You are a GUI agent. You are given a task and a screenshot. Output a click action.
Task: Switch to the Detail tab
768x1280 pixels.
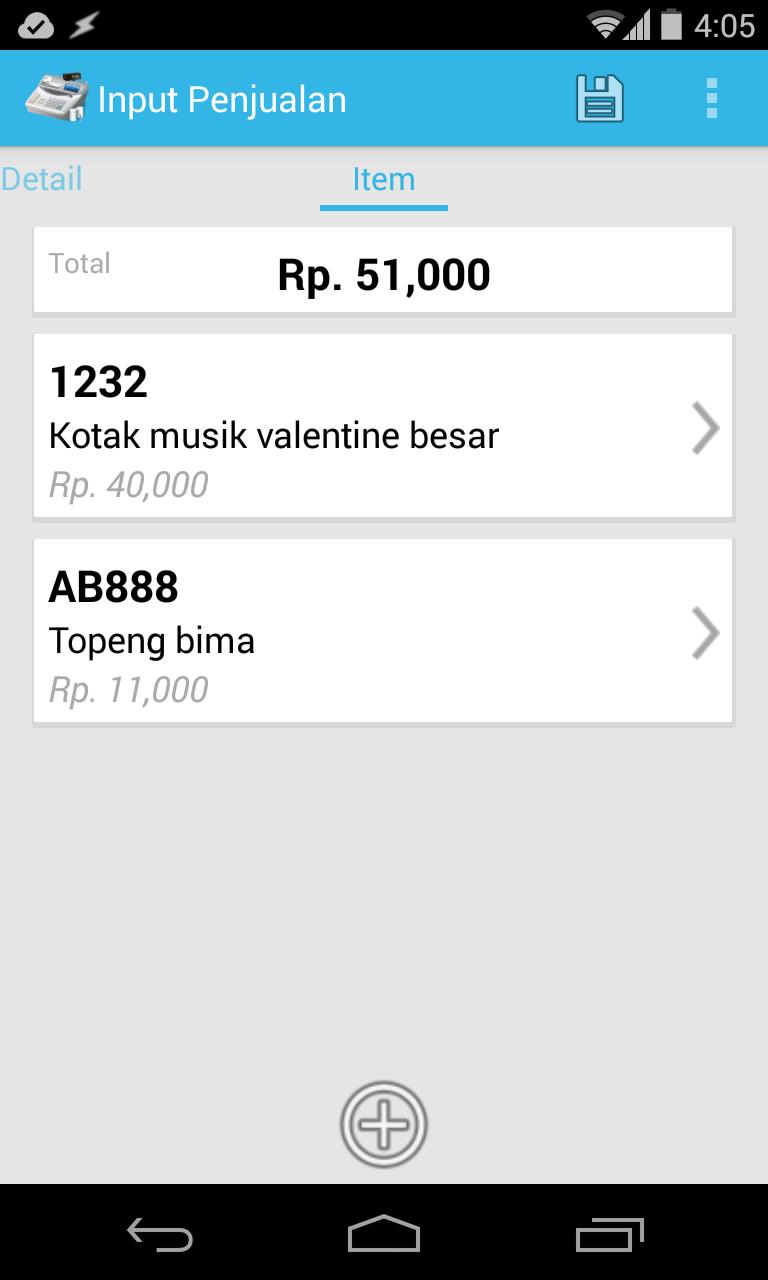[42, 180]
